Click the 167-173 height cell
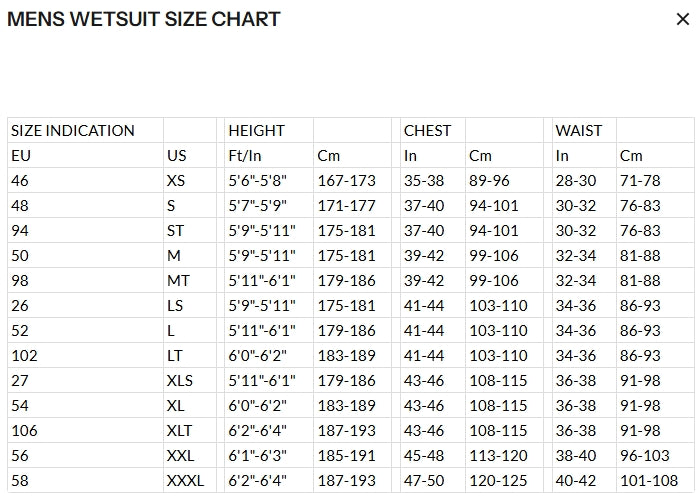Screen dimensions: 699x500 pyautogui.click(x=352, y=180)
